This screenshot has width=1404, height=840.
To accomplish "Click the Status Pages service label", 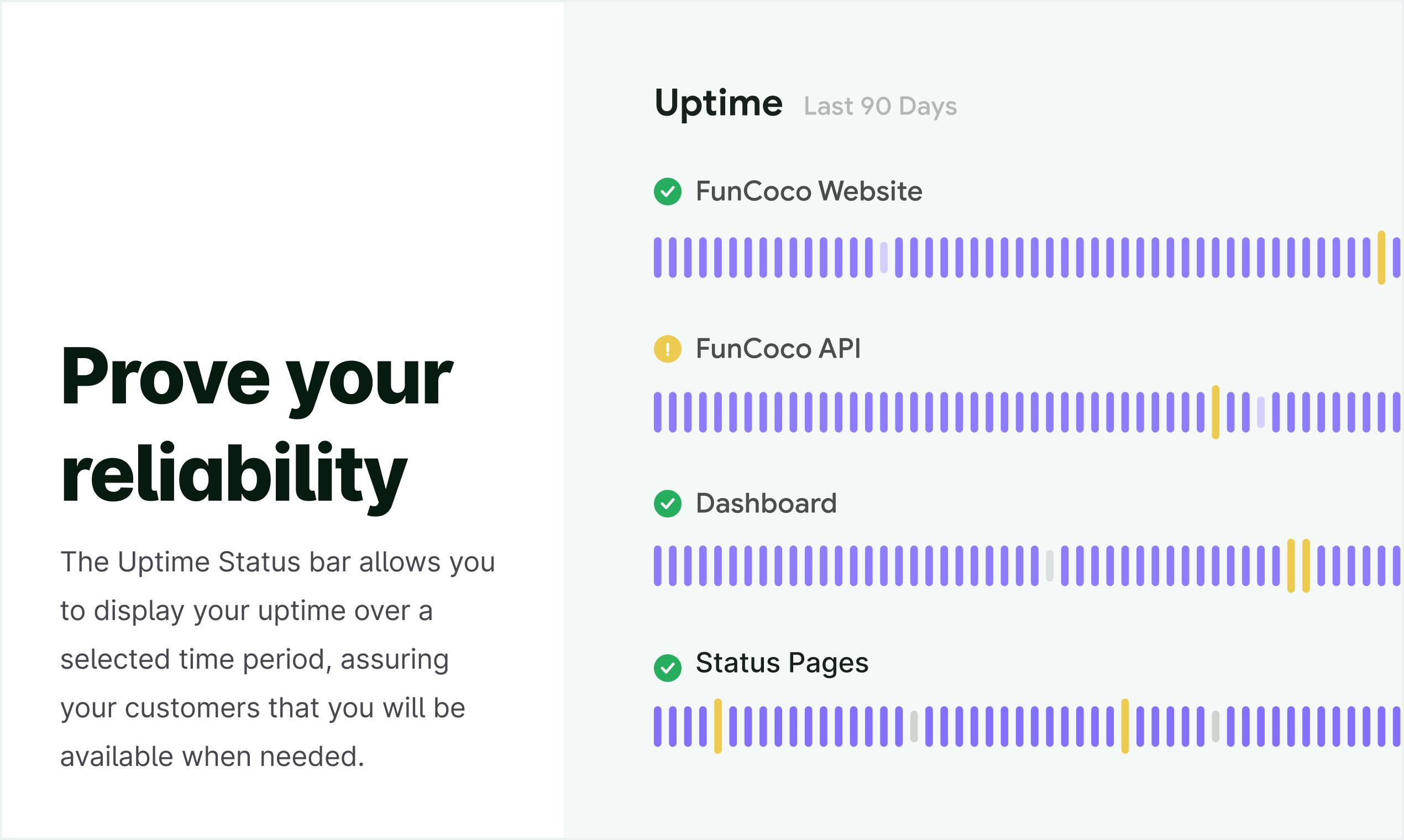I will (782, 663).
